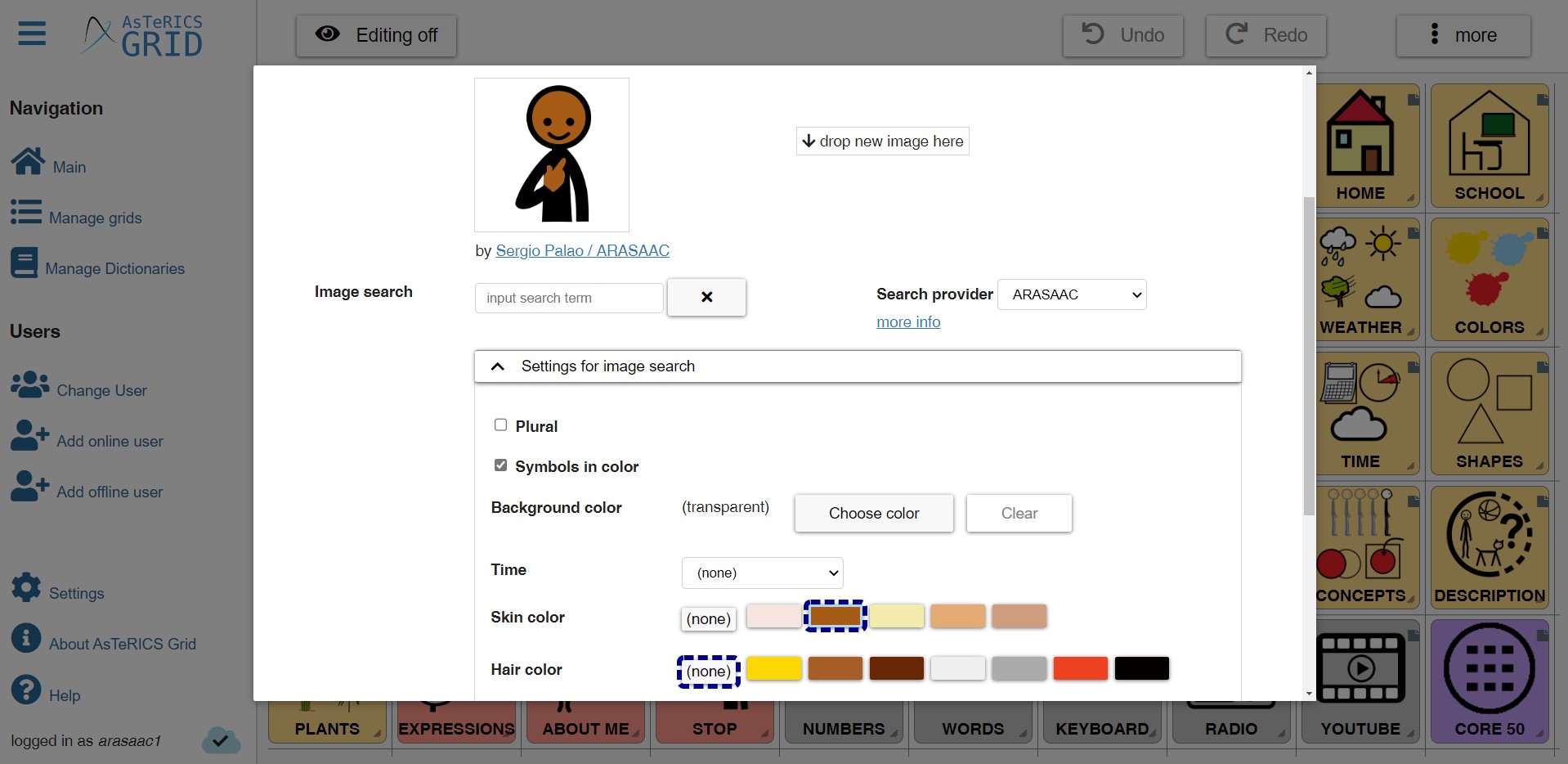Go to Manage grids in navigation
The image size is (1568, 764).
[x=95, y=218]
